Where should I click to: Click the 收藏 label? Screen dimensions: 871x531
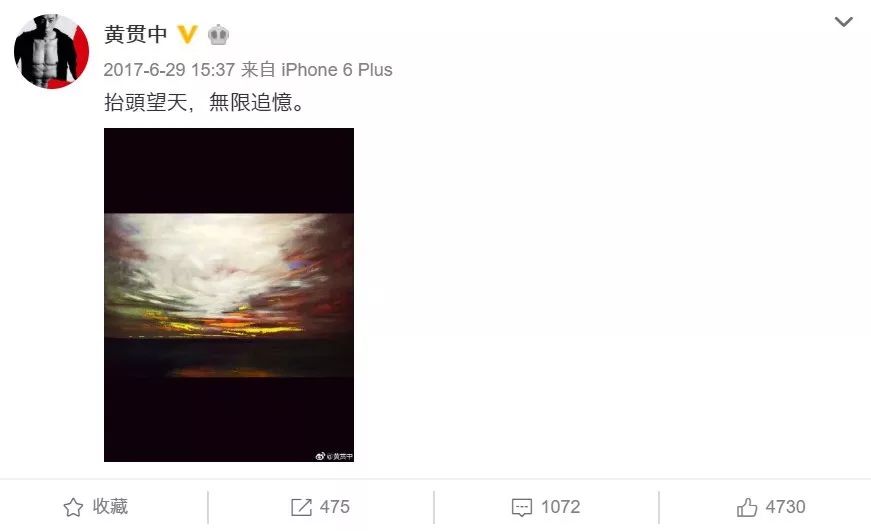110,507
